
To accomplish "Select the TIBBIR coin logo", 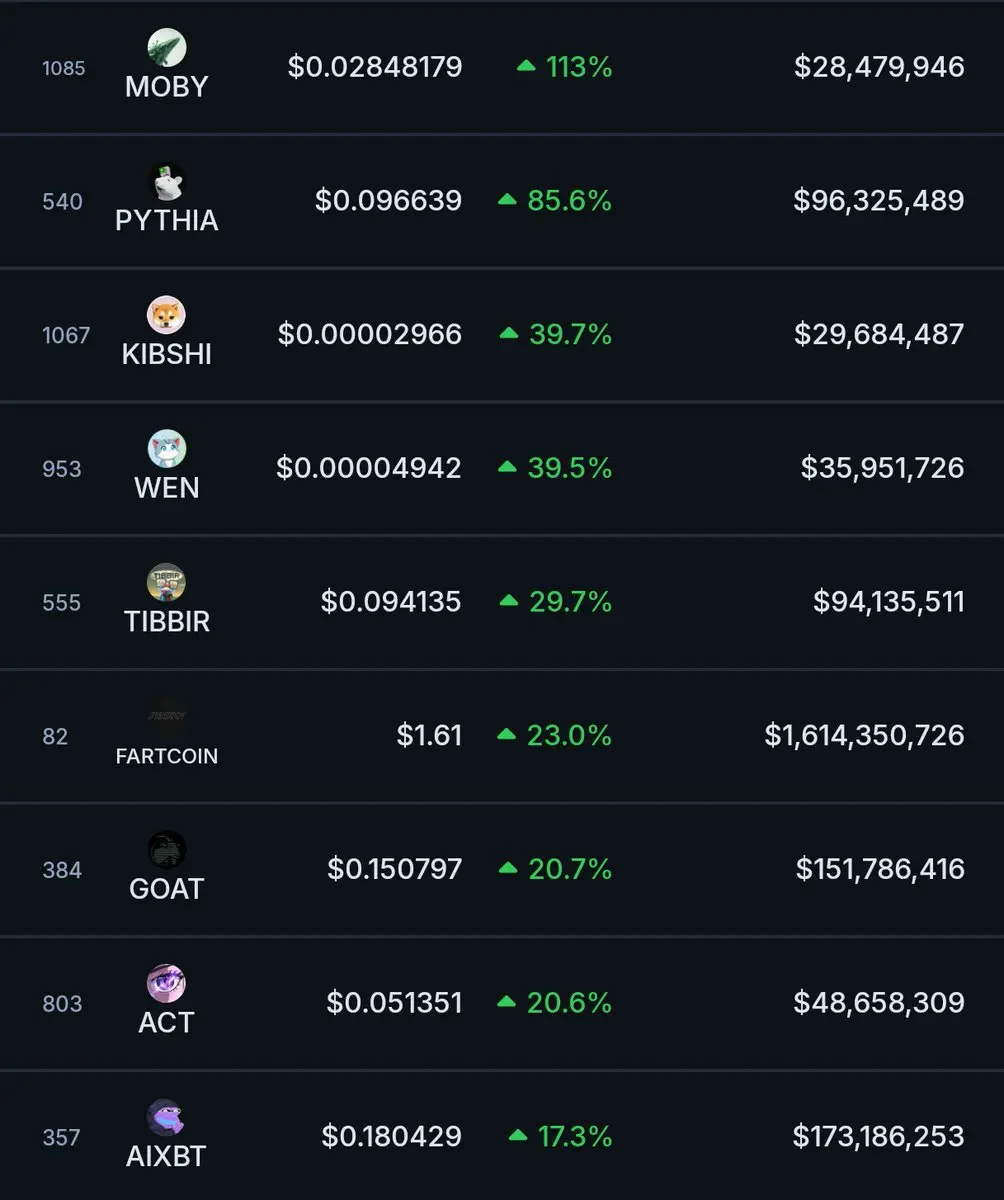I will pos(167,583).
